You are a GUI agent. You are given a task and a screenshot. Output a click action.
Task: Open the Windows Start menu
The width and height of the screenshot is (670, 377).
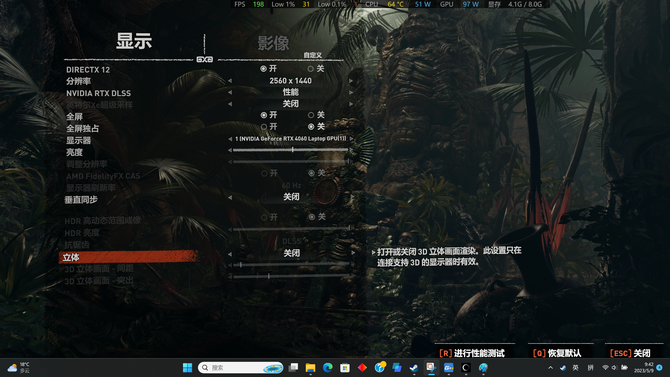click(187, 368)
